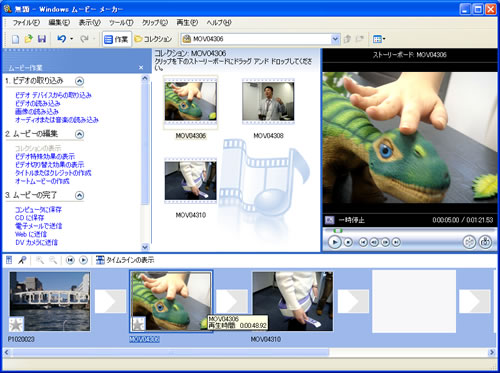The image size is (500, 373).
Task: Click DV カメラに送信 link
Action: pos(36,242)
